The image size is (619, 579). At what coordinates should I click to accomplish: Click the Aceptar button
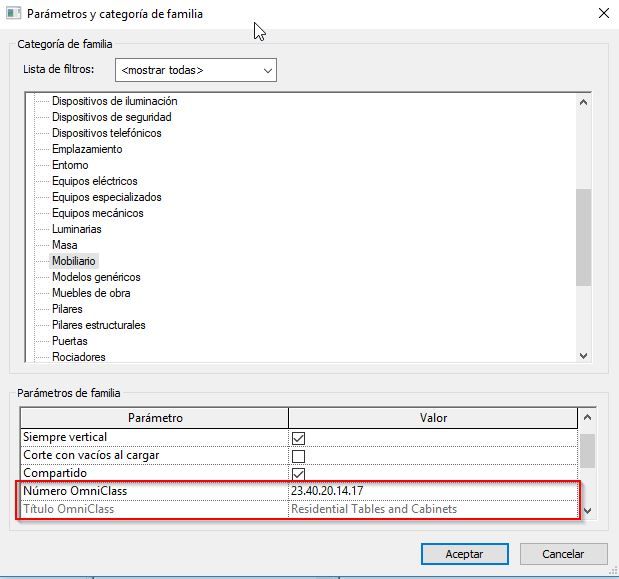tap(464, 554)
